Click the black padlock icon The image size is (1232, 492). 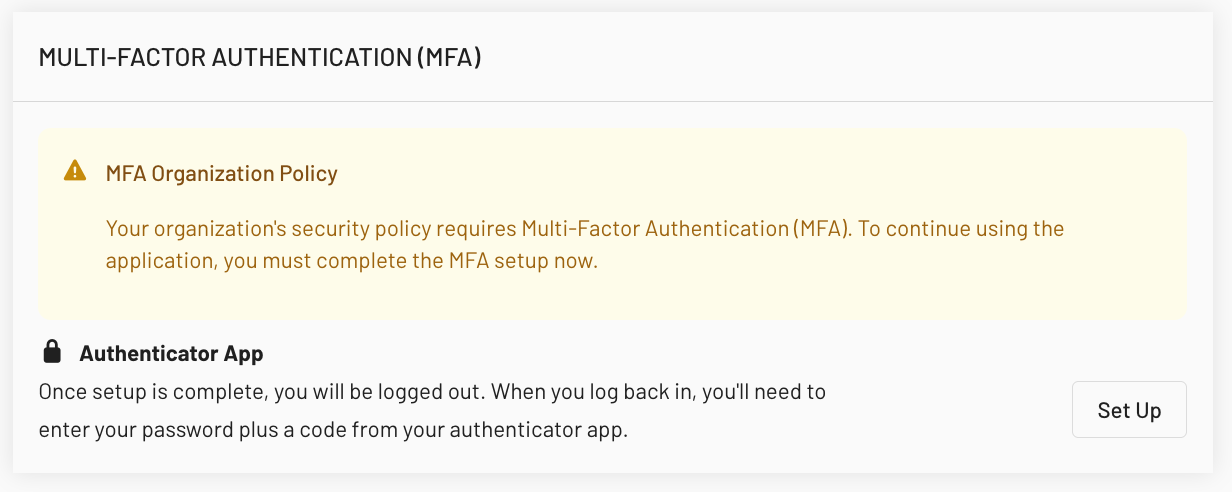coord(52,352)
